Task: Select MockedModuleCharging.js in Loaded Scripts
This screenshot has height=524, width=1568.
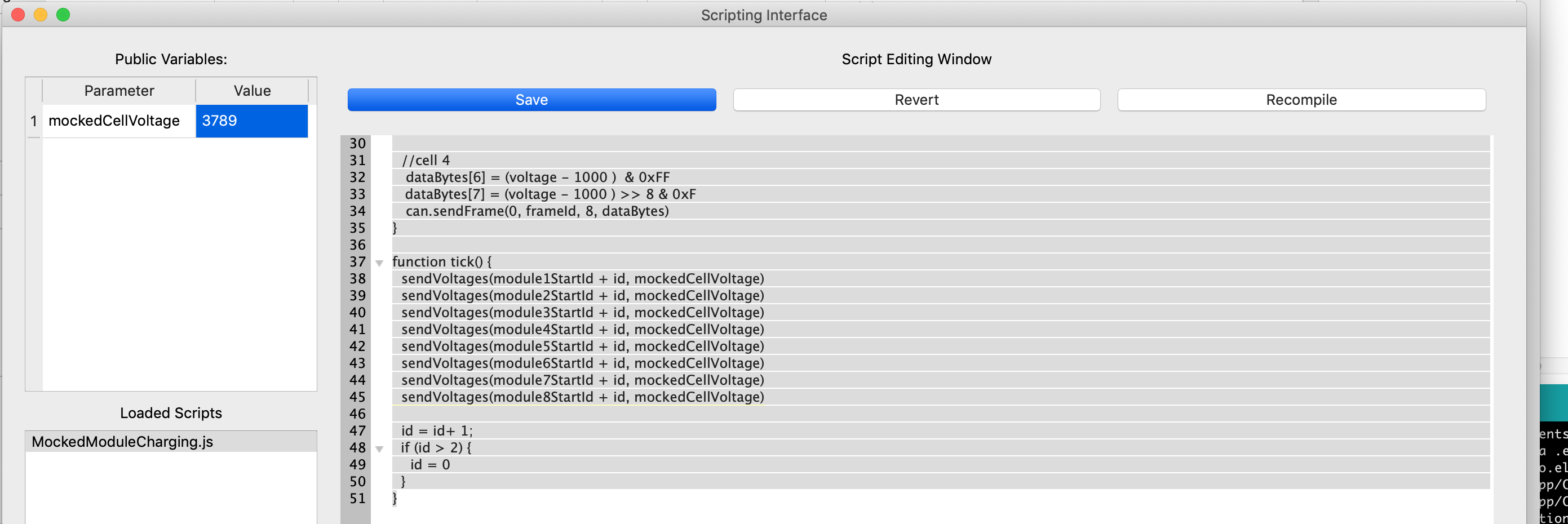Action: click(171, 442)
